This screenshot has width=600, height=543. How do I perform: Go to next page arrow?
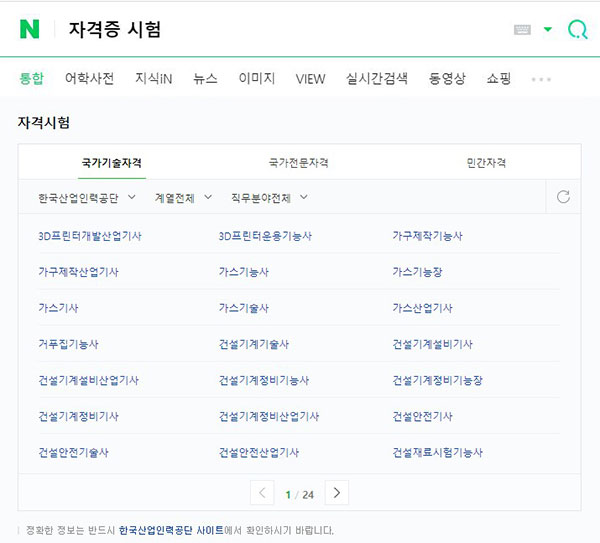[x=337, y=493]
